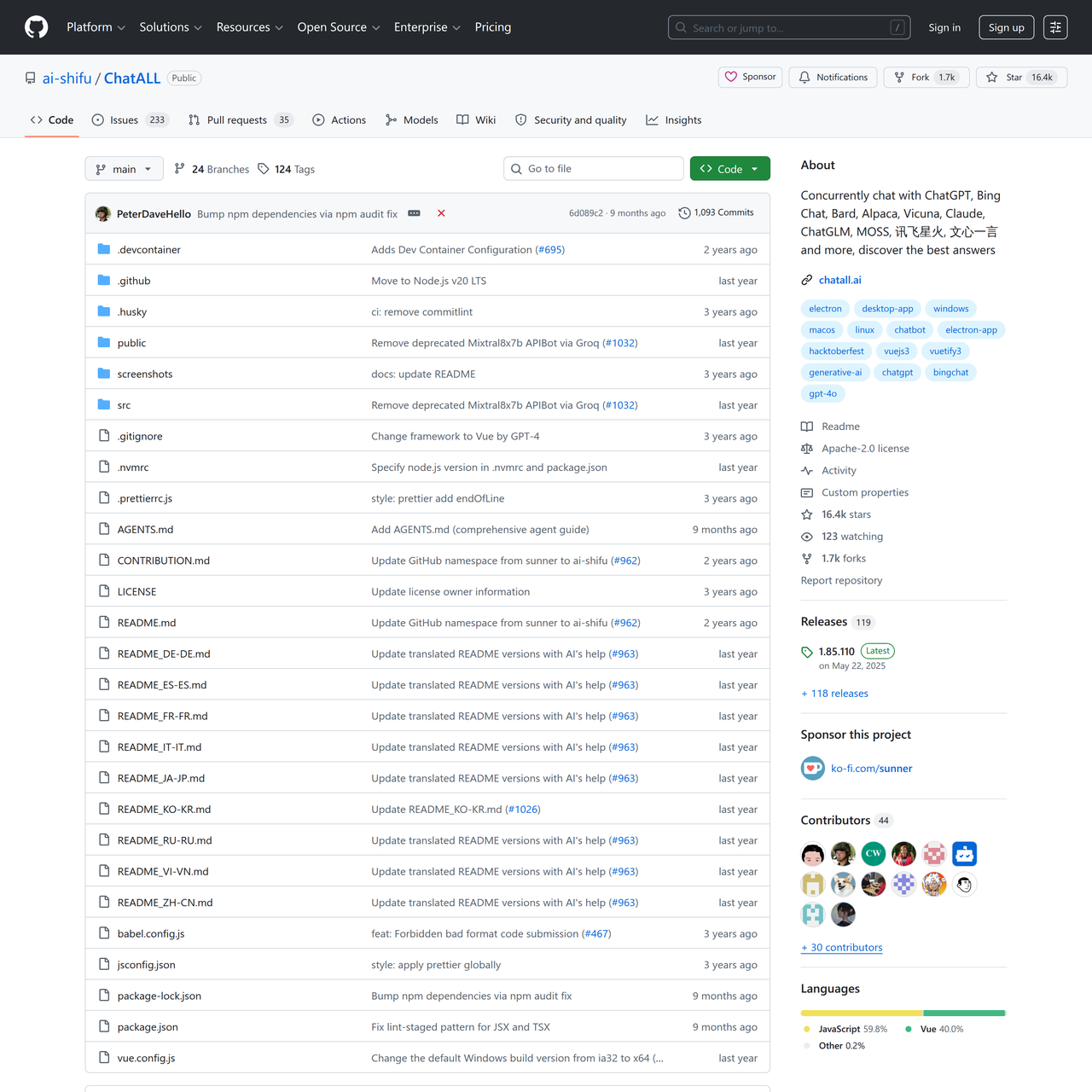Click the CW contributor avatar
This screenshot has height=1092, width=1092.
point(874,854)
